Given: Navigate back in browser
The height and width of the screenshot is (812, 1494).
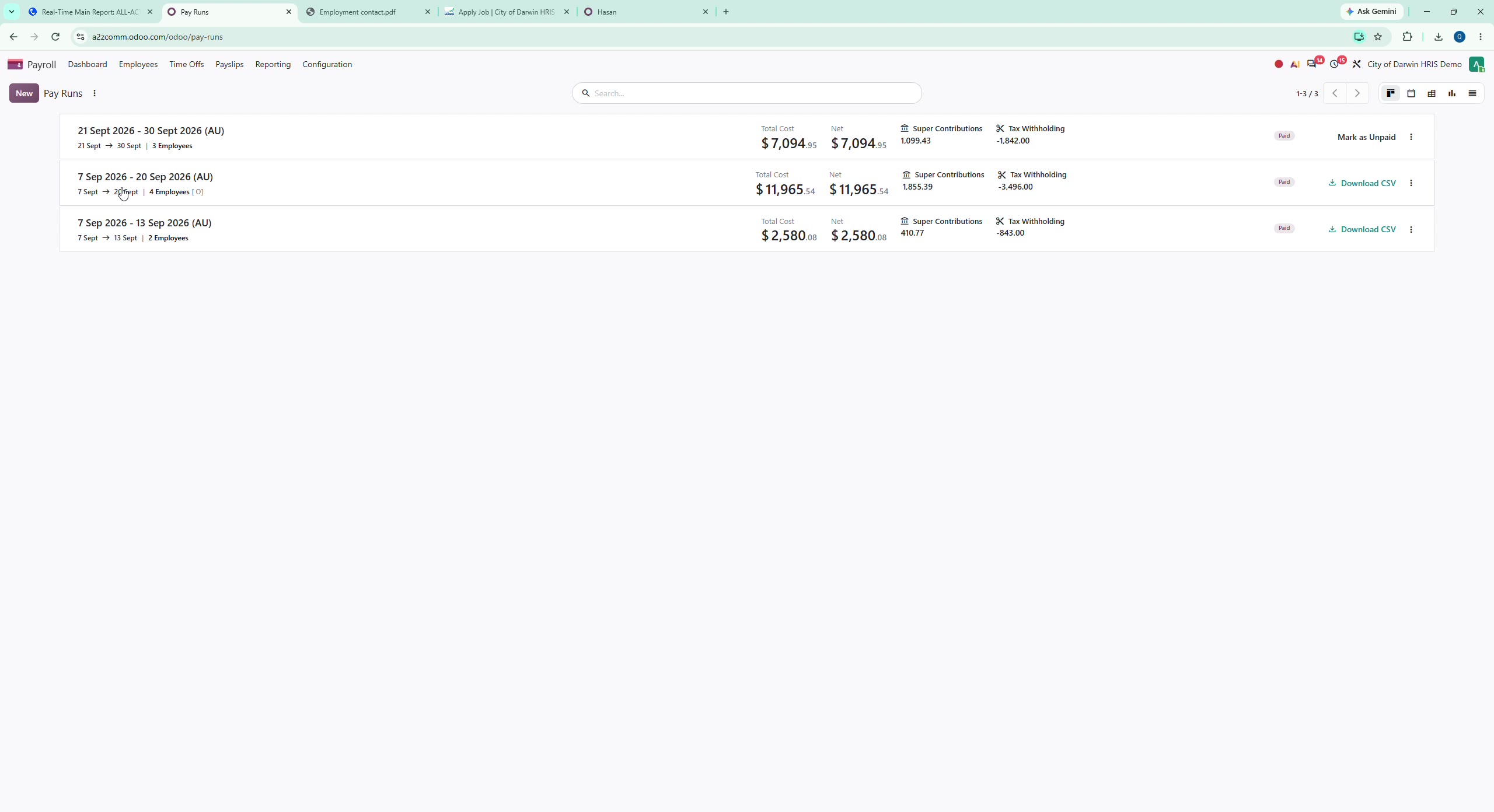Looking at the screenshot, I should click(13, 37).
